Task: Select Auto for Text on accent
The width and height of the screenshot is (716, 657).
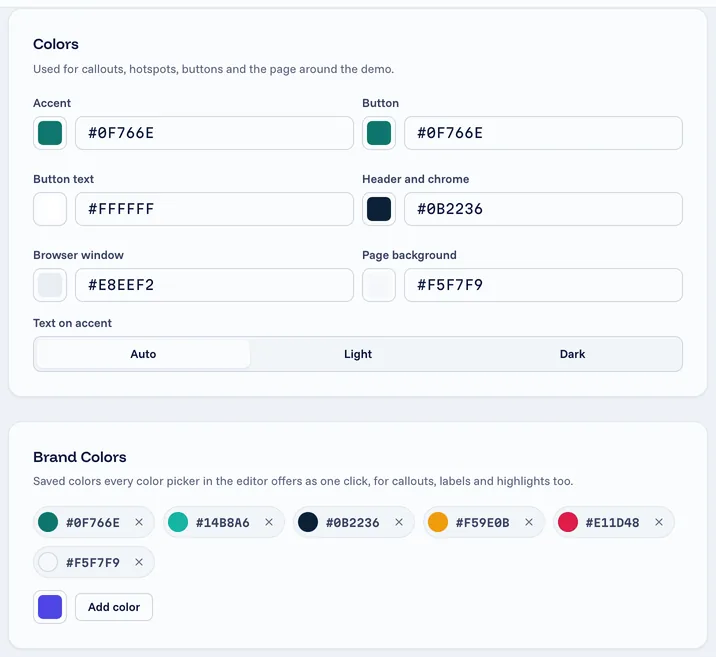Action: [x=143, y=354]
